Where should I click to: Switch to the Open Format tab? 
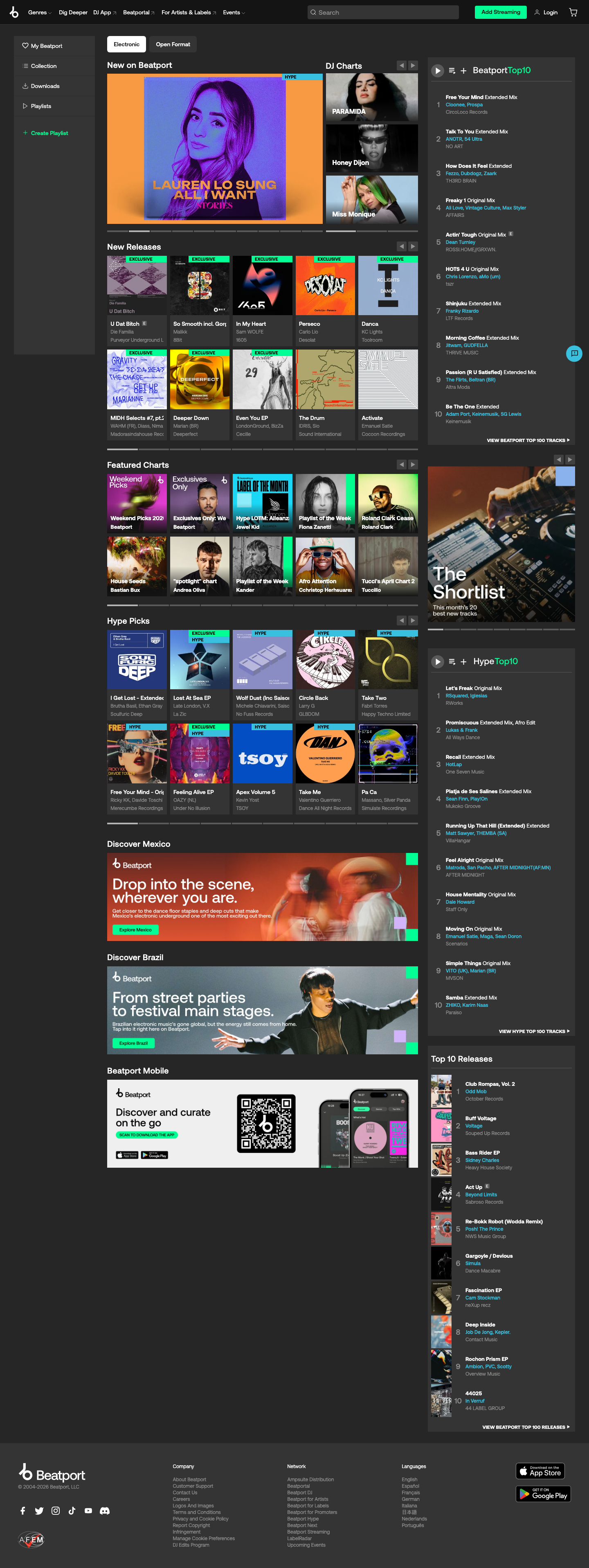[x=173, y=44]
